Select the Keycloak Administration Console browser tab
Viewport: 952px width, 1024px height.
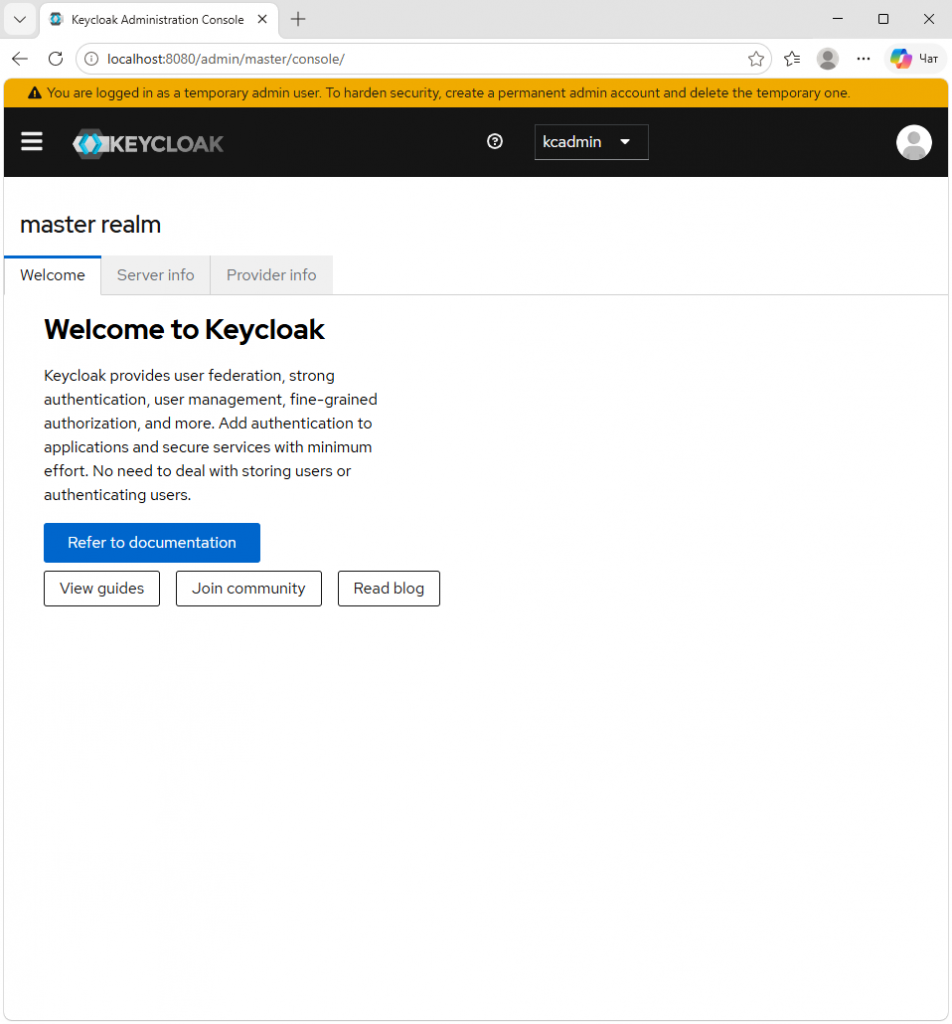click(x=159, y=20)
